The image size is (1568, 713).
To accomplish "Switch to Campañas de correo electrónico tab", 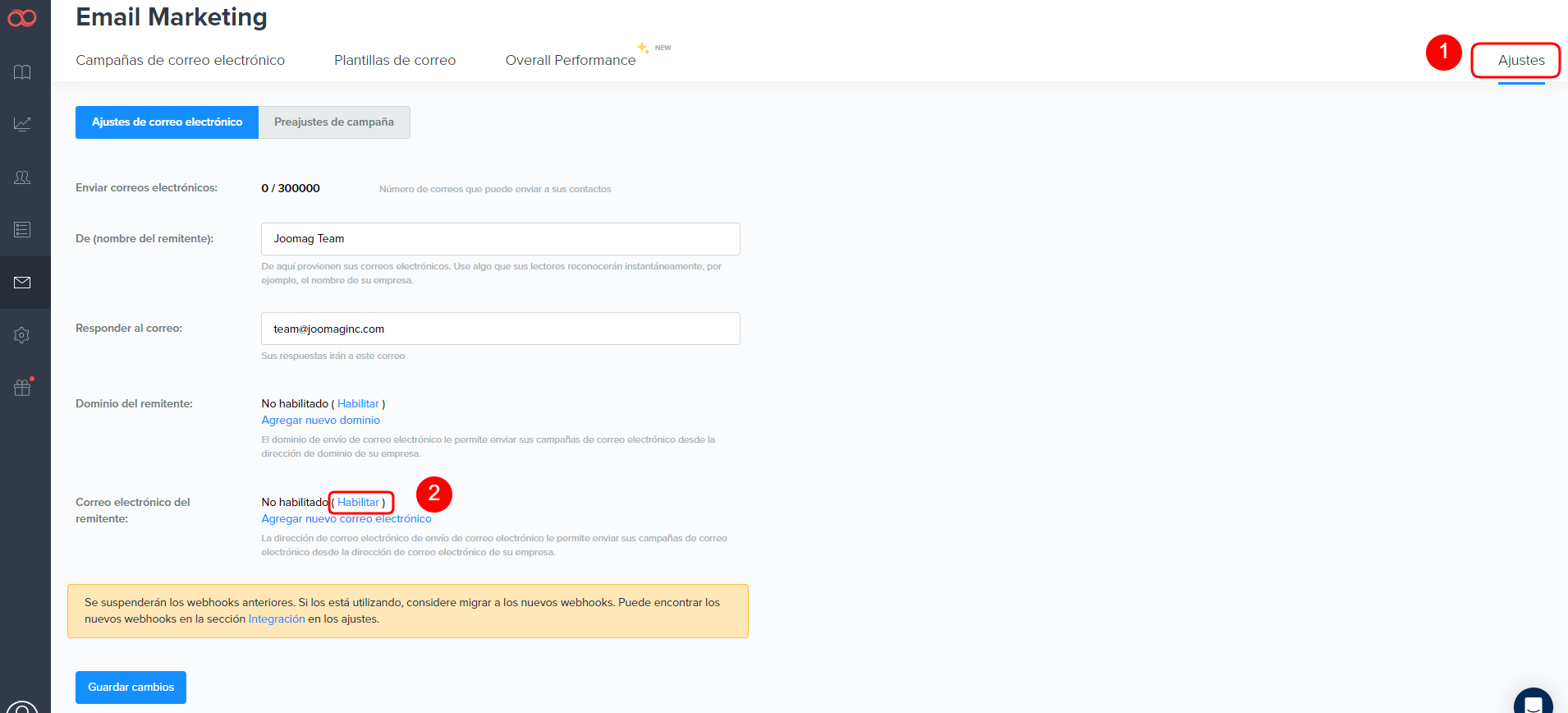I will click(x=180, y=60).
